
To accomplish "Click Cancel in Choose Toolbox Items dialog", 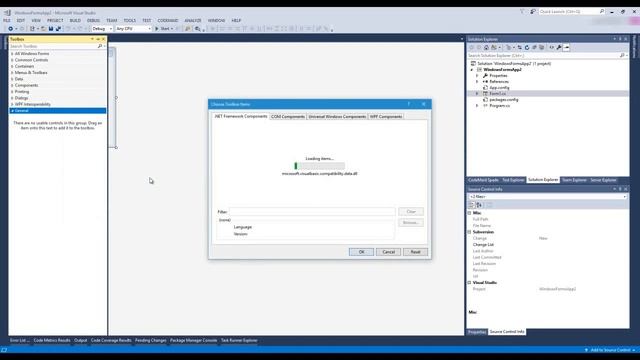I will (388, 252).
